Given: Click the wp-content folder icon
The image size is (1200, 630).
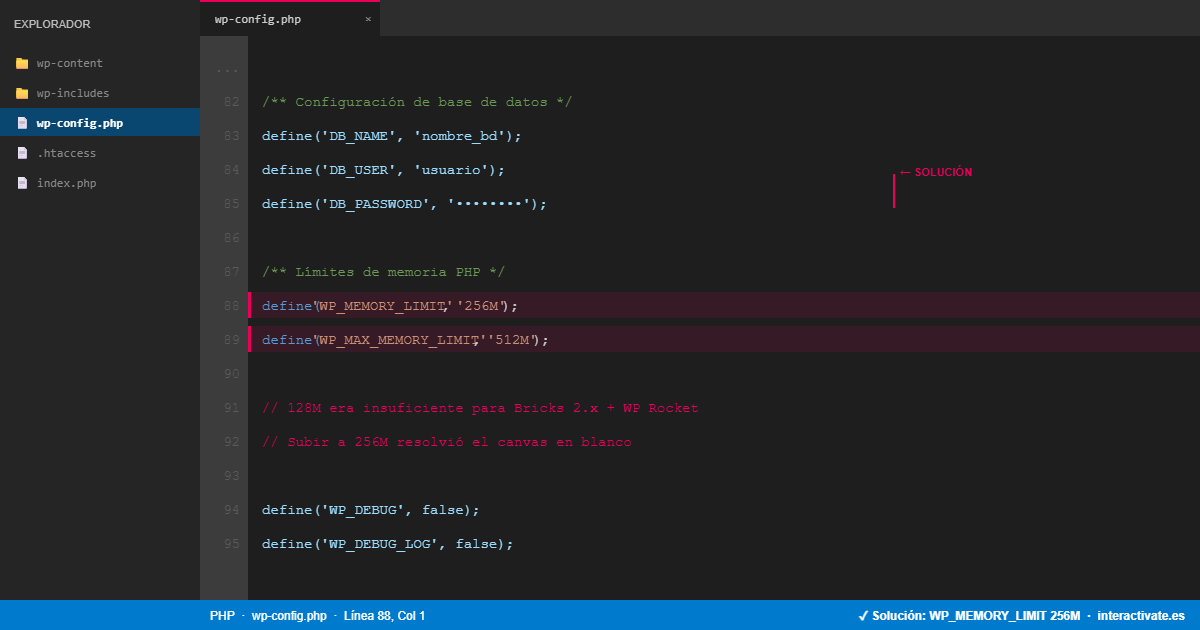Looking at the screenshot, I should click(x=22, y=63).
